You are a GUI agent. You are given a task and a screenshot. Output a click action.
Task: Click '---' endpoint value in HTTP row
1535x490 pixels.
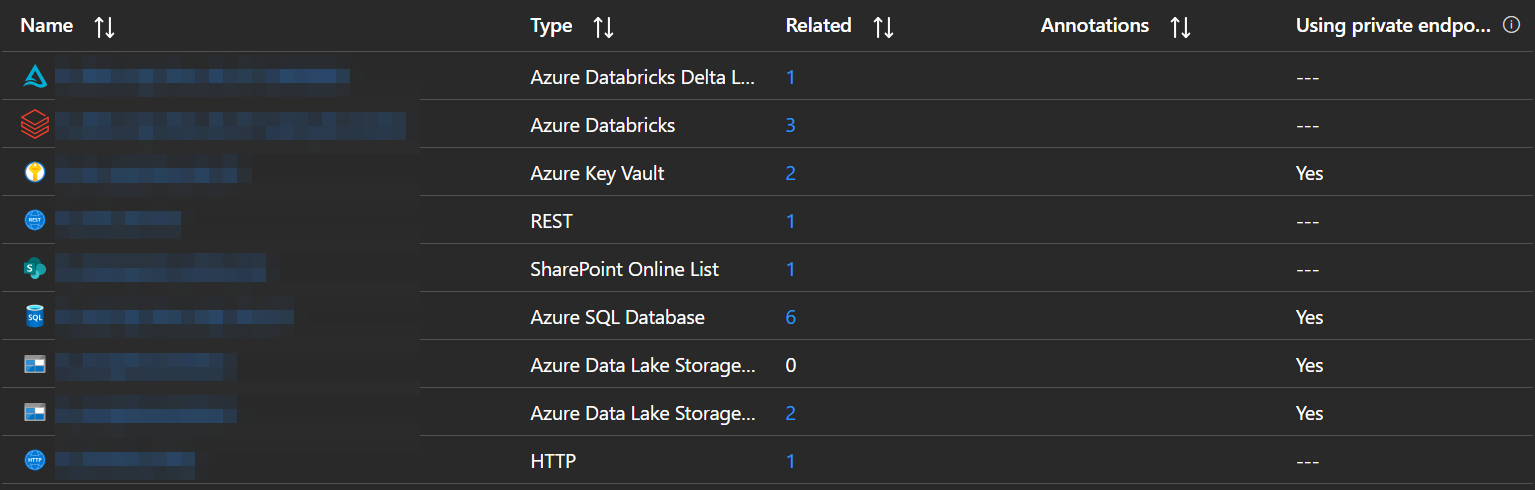point(1308,461)
